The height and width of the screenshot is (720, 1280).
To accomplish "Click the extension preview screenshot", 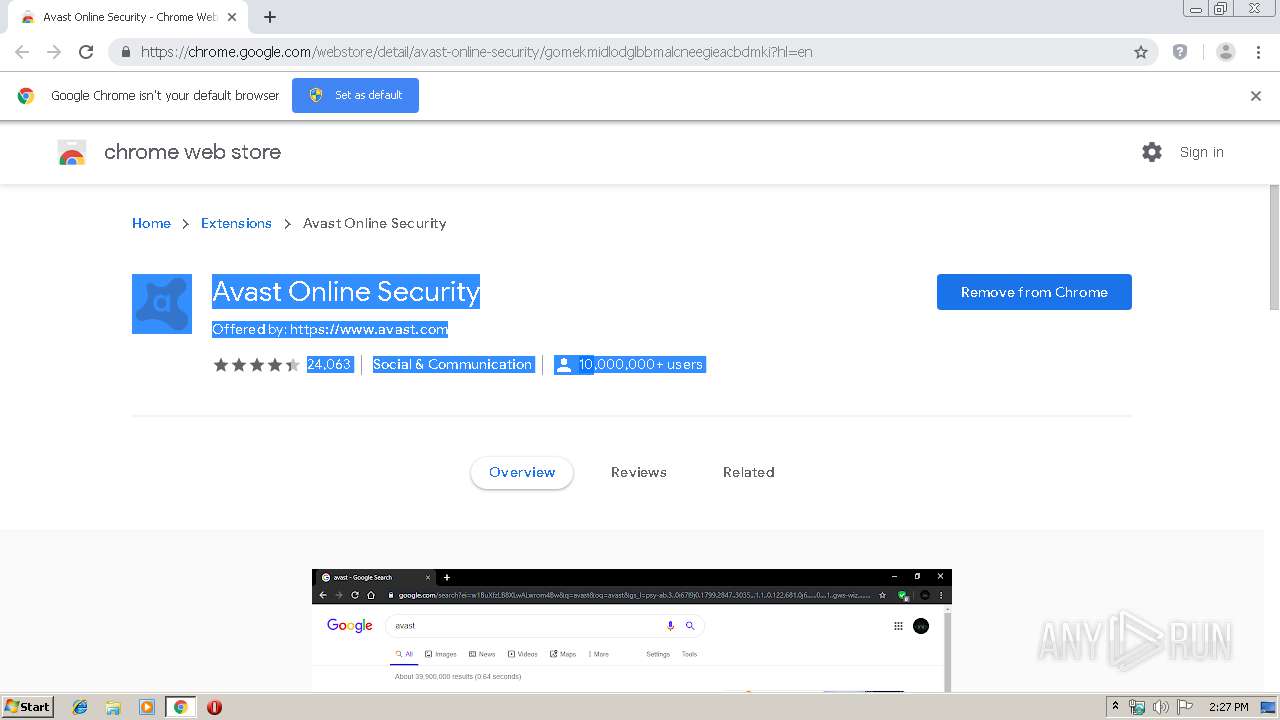I will tap(632, 630).
